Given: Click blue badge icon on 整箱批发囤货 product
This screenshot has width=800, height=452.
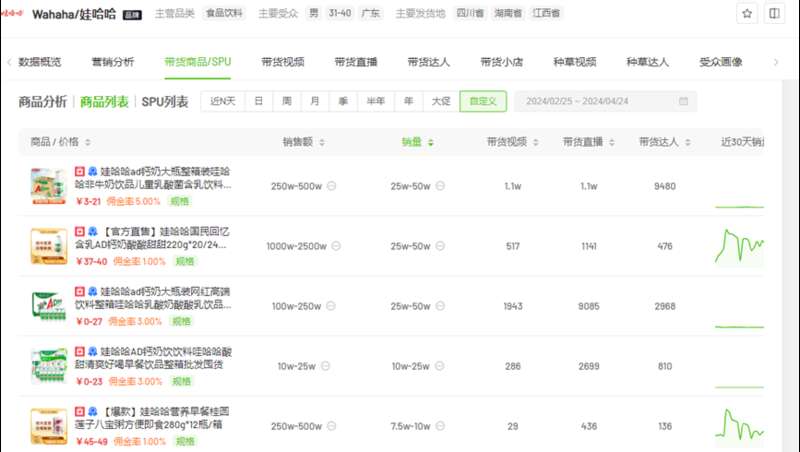Looking at the screenshot, I should coord(92,351).
